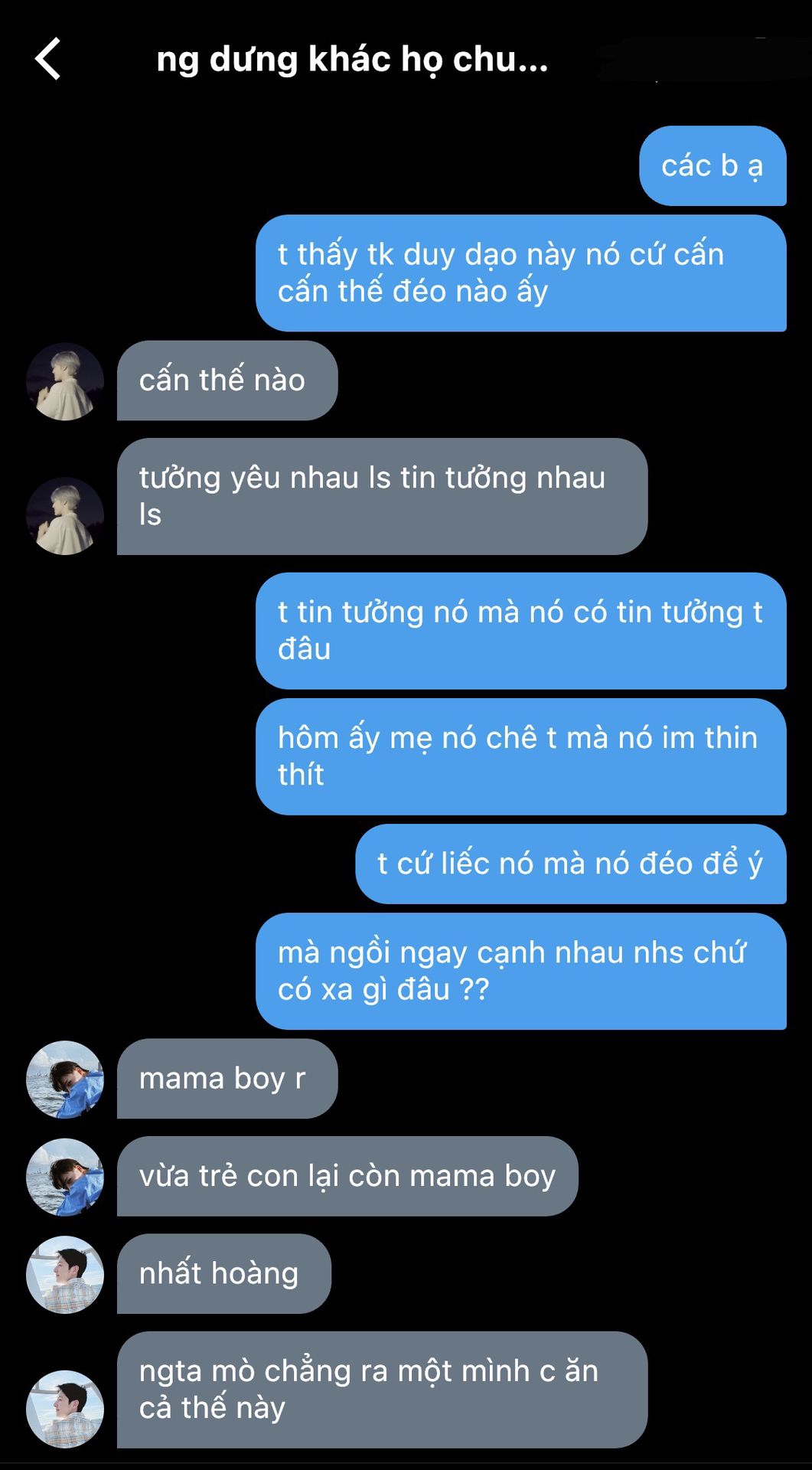Select message 't thấy tk duy dạo này'
The height and width of the screenshot is (1470, 812).
click(x=521, y=273)
